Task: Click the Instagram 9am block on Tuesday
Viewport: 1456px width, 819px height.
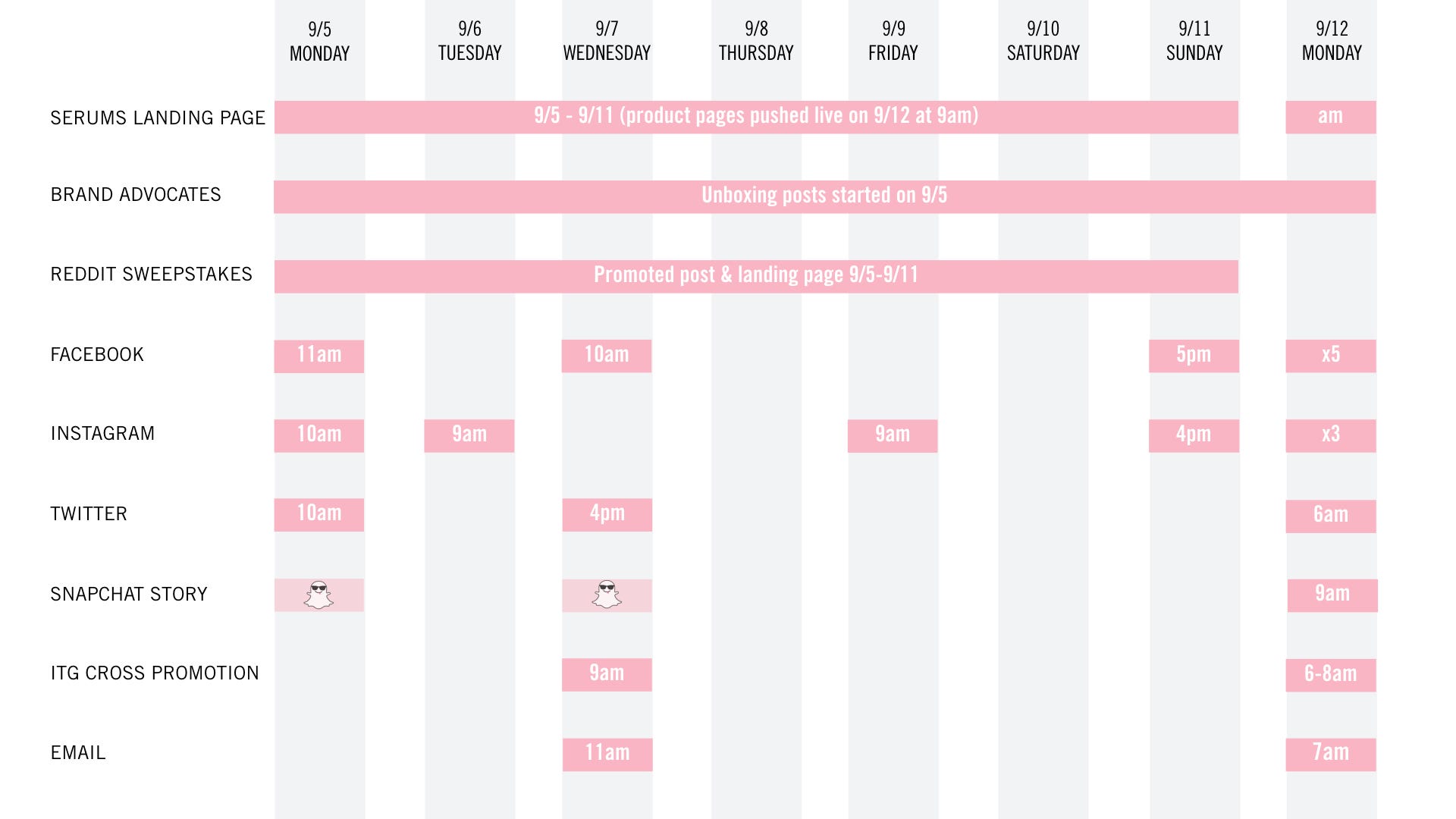Action: [469, 435]
